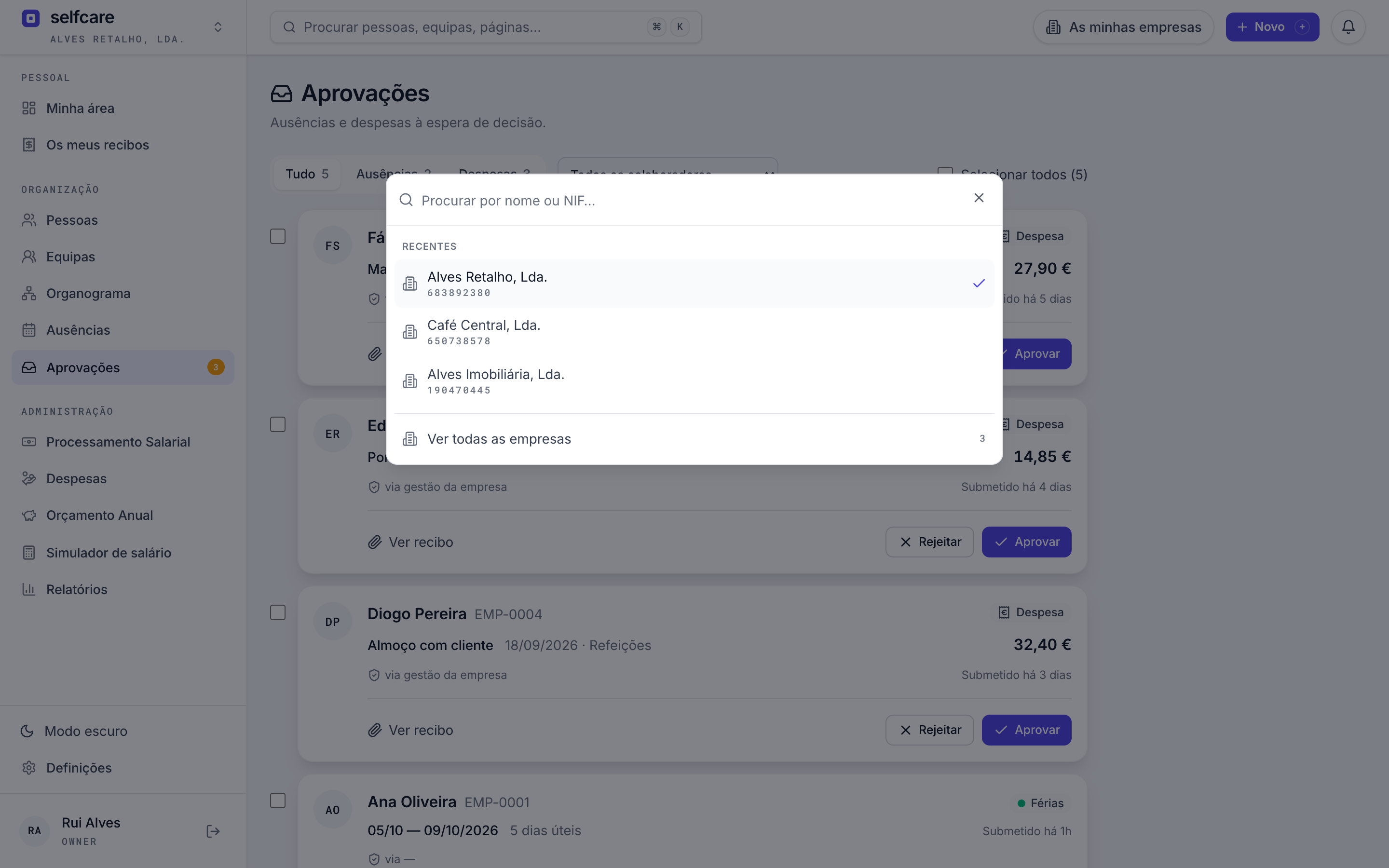This screenshot has width=1389, height=868.
Task: Select the Tudo tab
Action: [307, 174]
